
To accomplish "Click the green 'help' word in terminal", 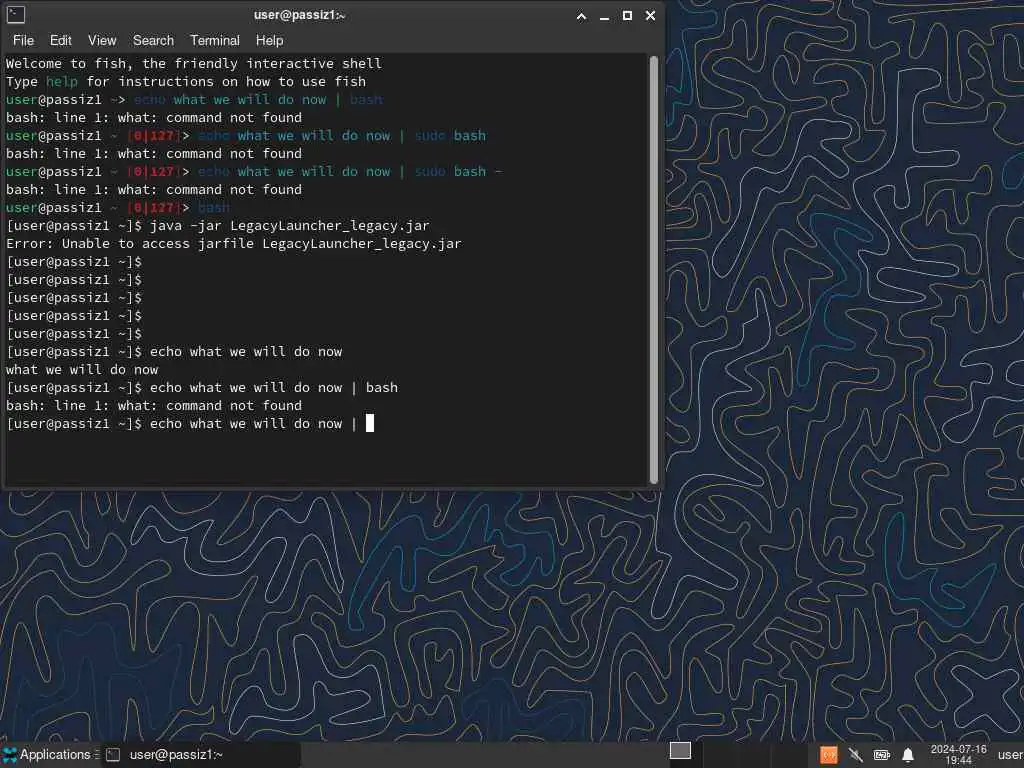I will 62,82.
